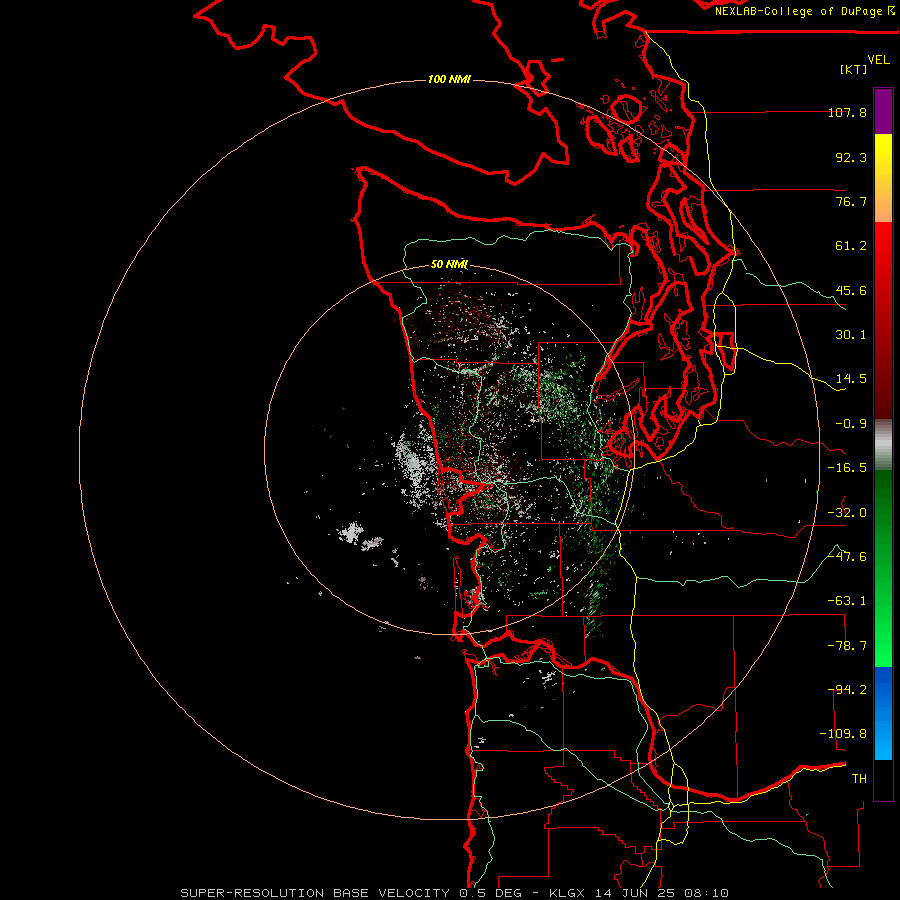
Task: Click the 08:10 timestamp
Action: pos(707,893)
